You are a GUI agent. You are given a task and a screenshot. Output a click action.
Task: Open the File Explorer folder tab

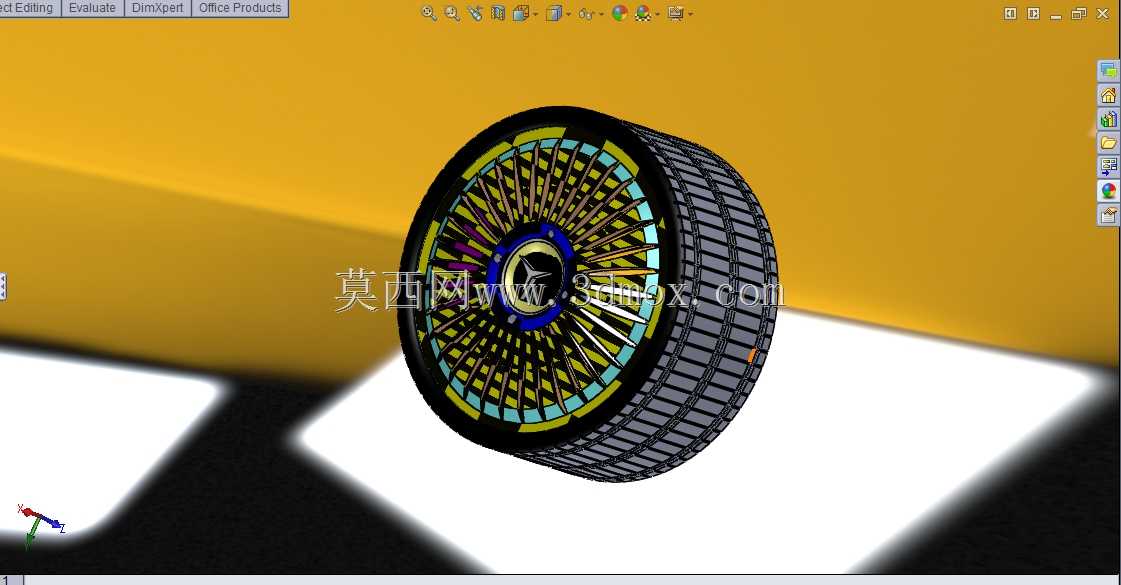(x=1108, y=142)
